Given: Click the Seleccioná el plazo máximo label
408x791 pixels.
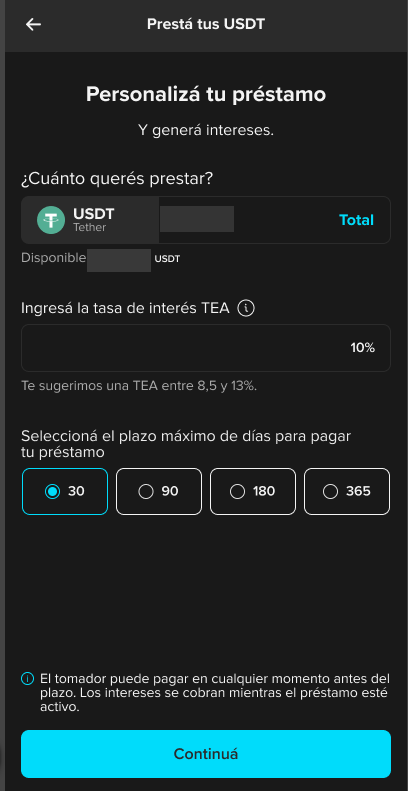Looking at the screenshot, I should click(186, 444).
